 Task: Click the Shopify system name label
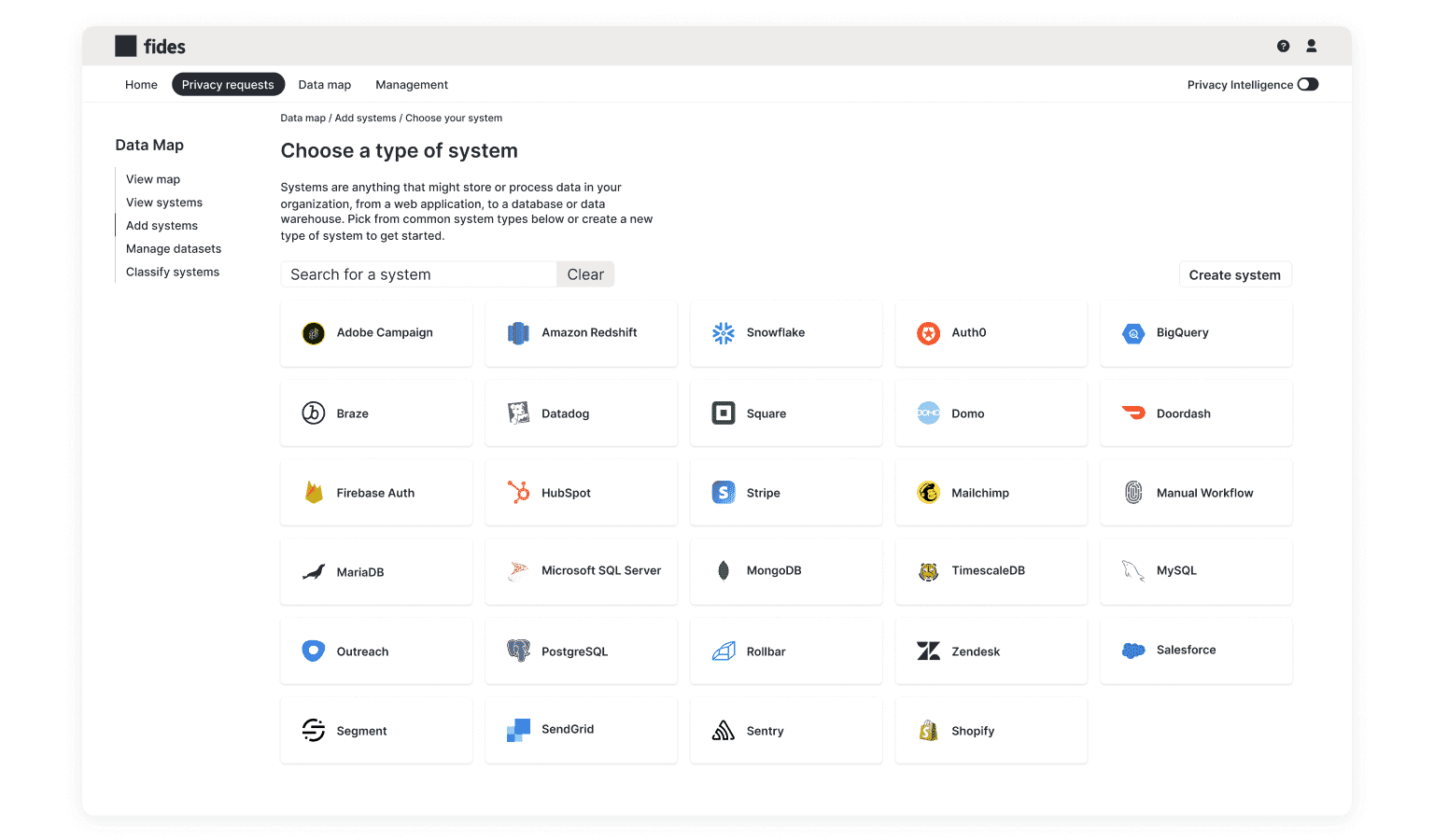click(x=973, y=731)
